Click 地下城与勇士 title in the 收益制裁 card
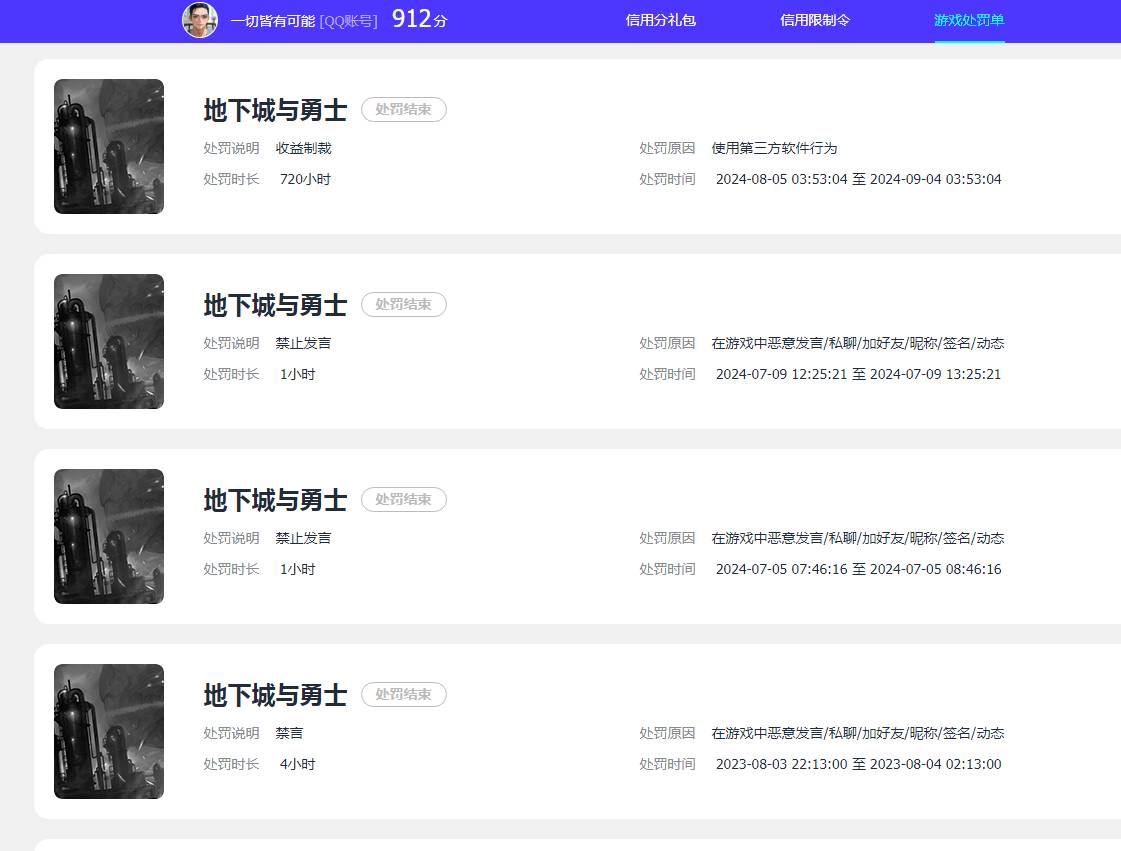This screenshot has width=1121, height=851. [x=275, y=110]
